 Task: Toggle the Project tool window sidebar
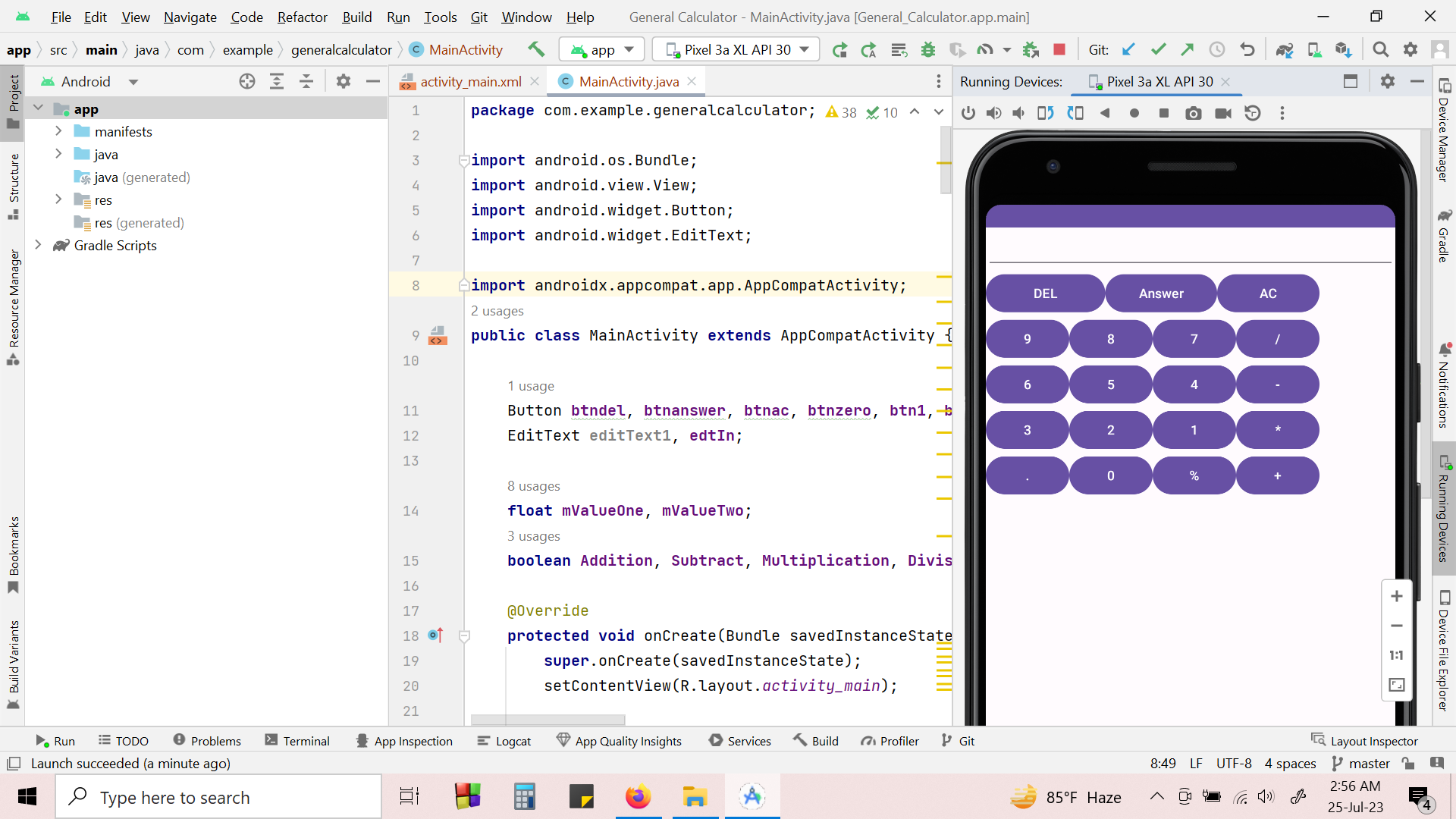click(x=14, y=102)
